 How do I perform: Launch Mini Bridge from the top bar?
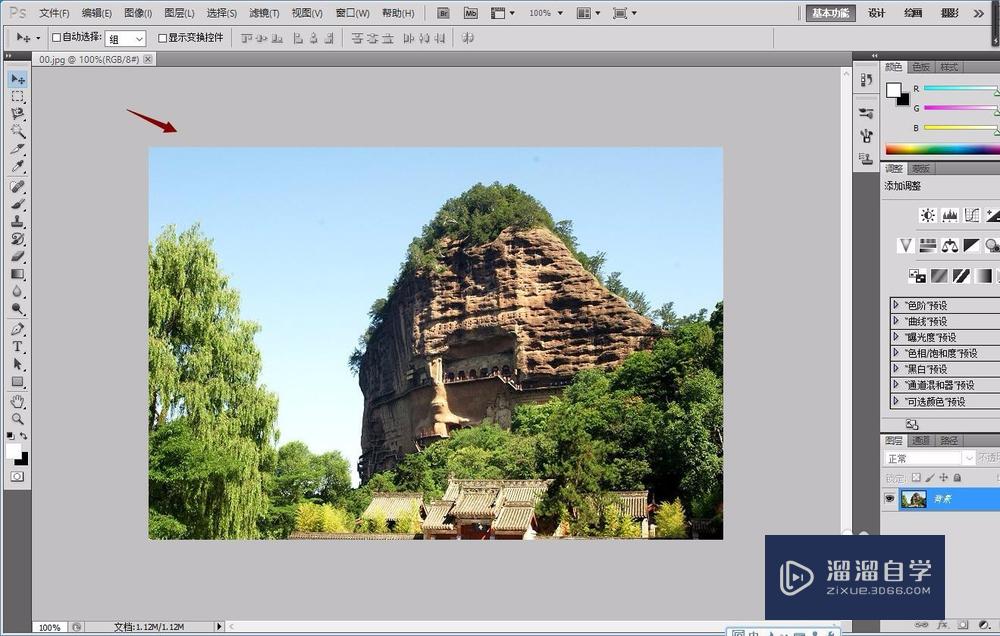coord(471,13)
